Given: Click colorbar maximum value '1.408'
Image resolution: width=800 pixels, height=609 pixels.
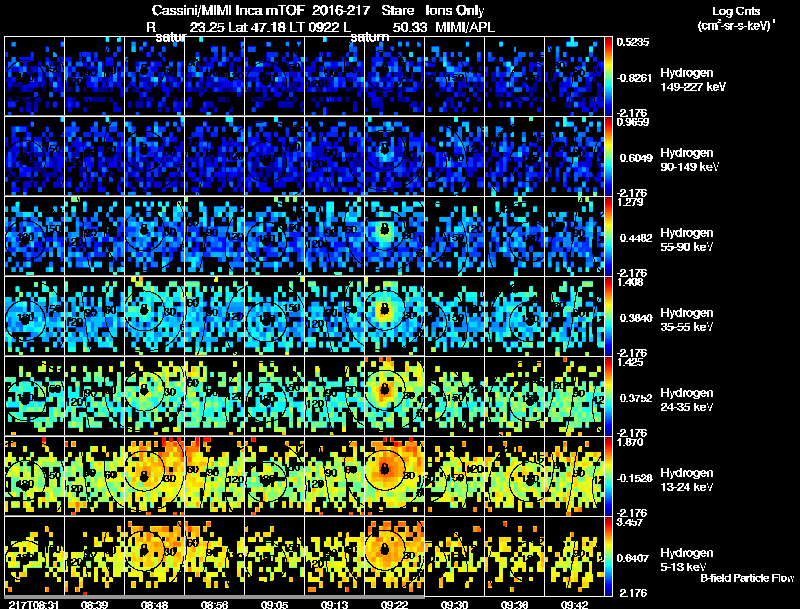Looking at the screenshot, I should [x=630, y=282].
